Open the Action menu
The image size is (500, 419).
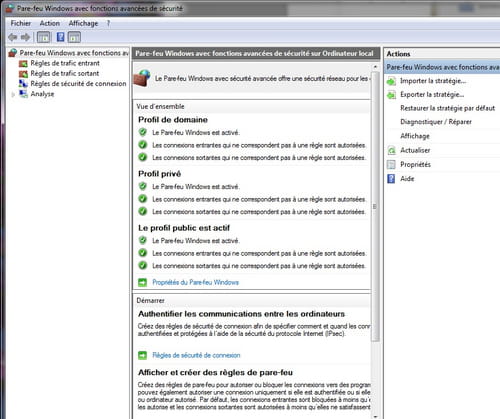50,23
